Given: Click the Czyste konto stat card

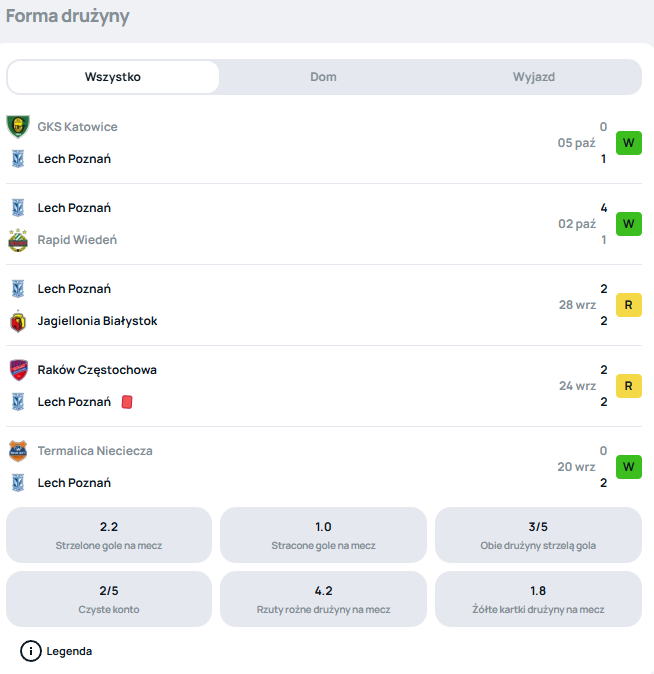Looking at the screenshot, I should click(x=109, y=599).
